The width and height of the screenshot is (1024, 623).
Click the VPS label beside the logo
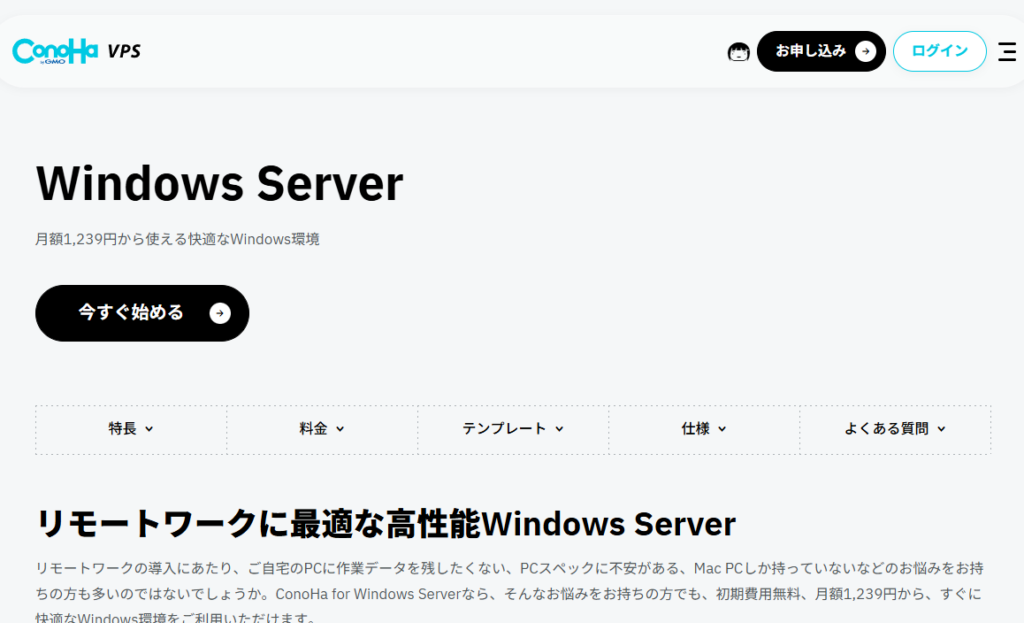[x=124, y=51]
